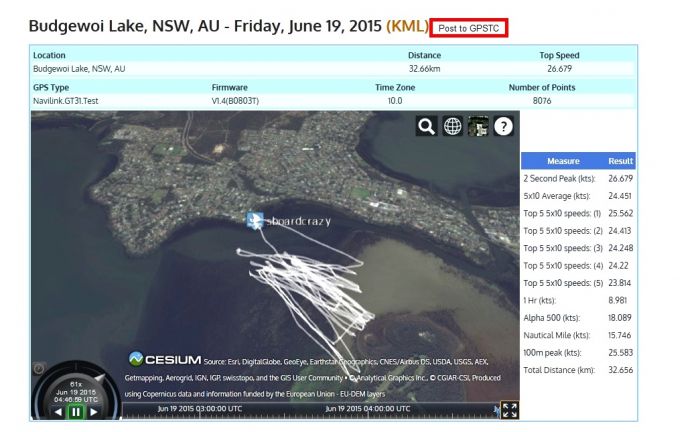Open the map search magnifier icon
Viewport: 700px width, 432px height.
tap(427, 125)
